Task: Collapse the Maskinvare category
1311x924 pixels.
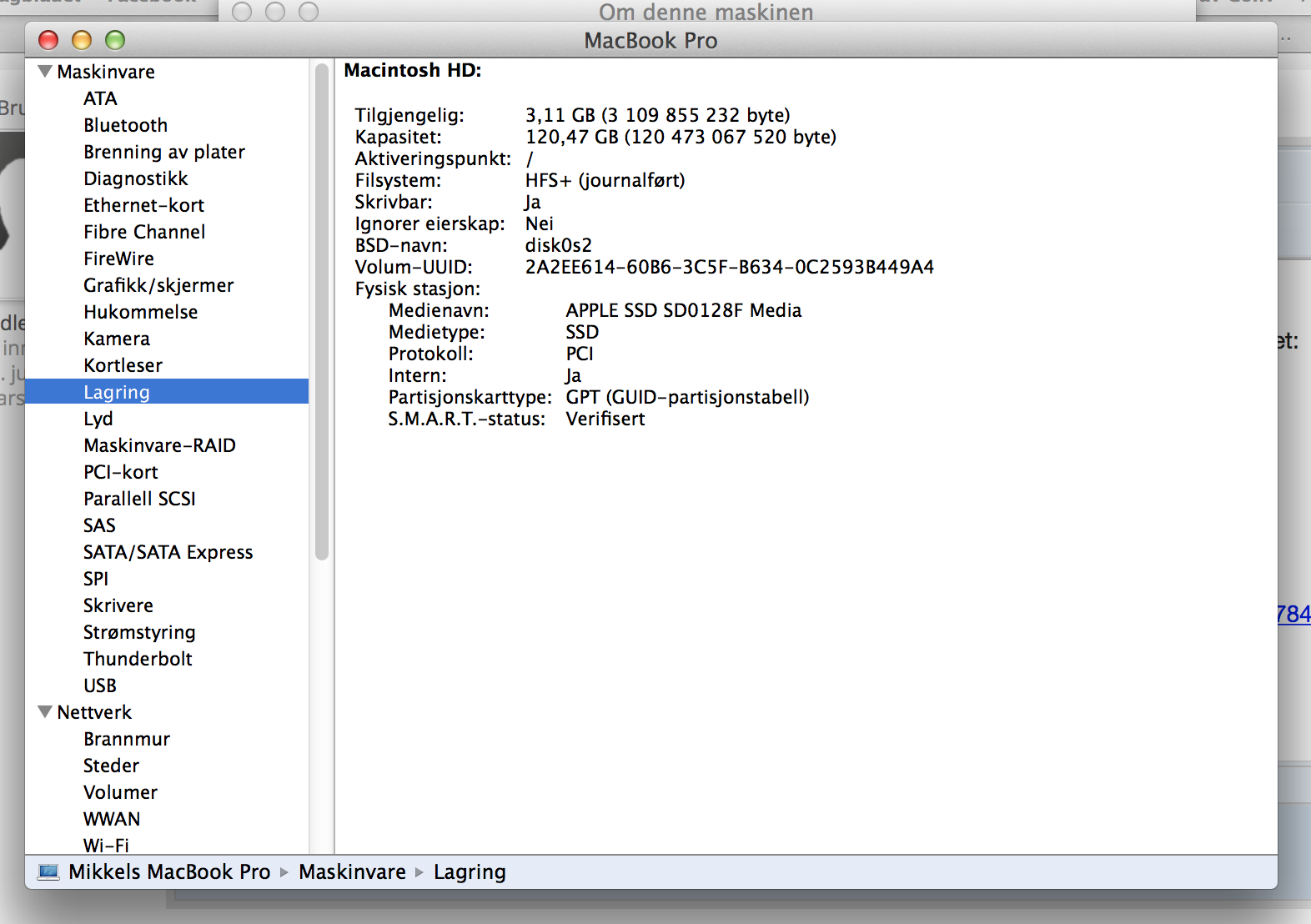Action: point(45,72)
